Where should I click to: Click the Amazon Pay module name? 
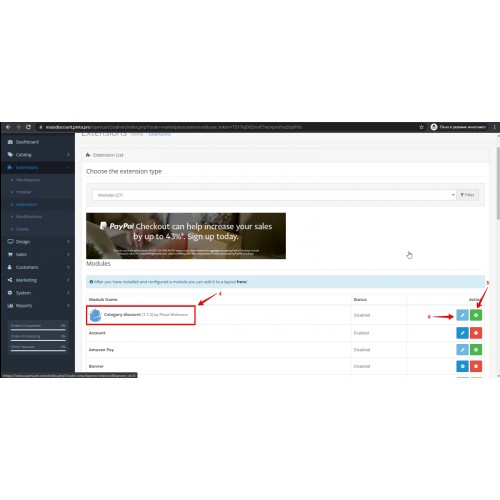(x=101, y=350)
